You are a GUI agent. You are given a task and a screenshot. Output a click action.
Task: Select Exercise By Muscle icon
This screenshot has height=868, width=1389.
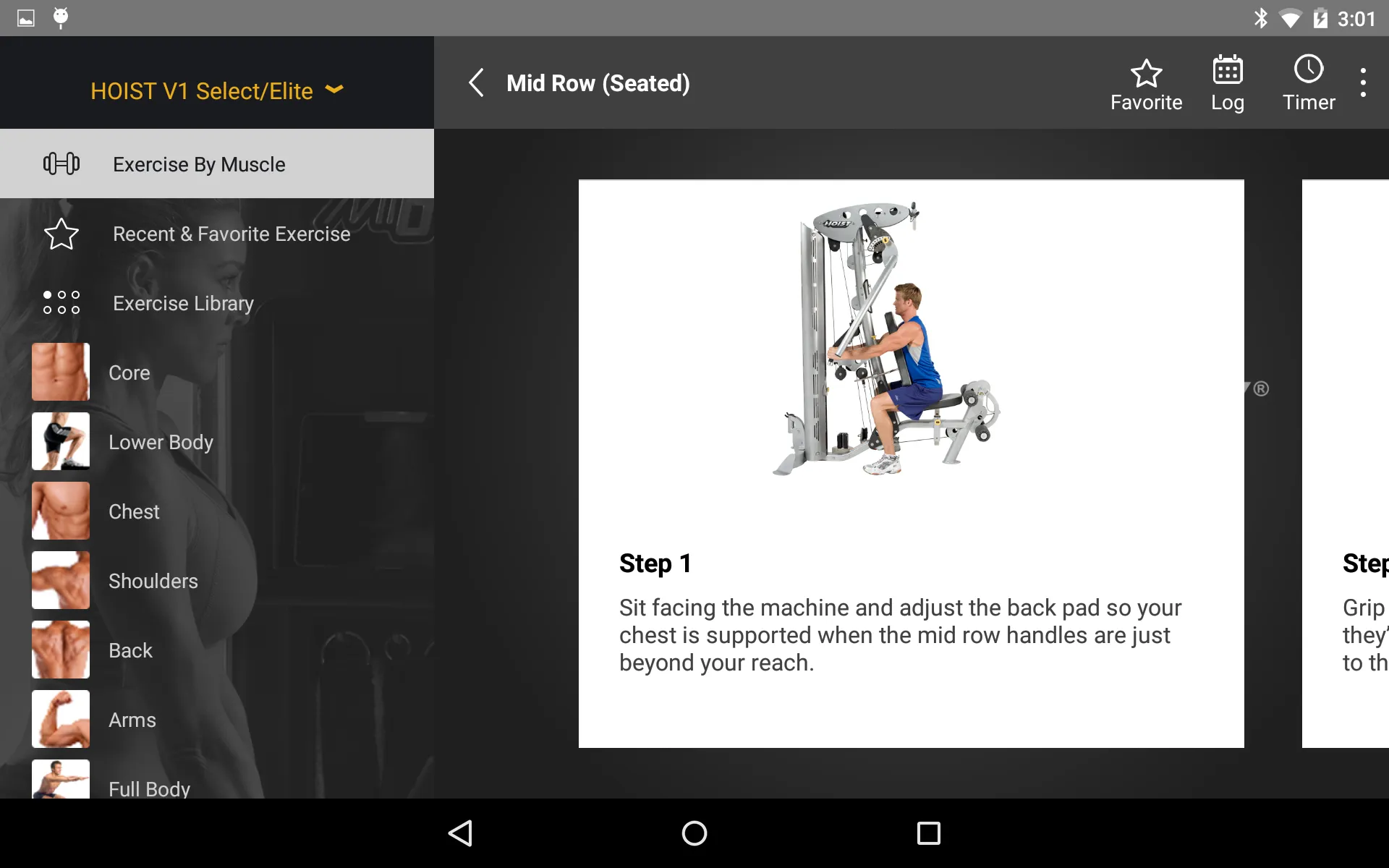tap(61, 164)
